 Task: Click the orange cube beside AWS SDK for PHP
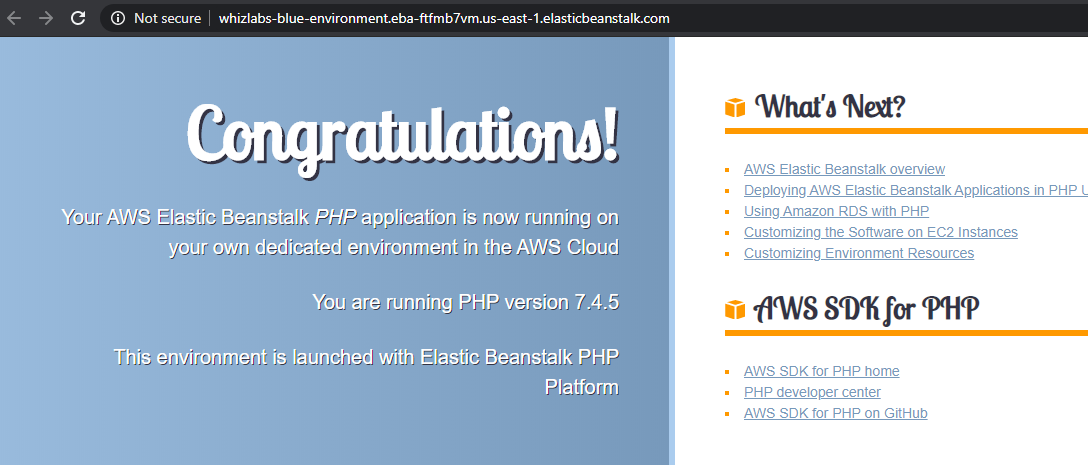(x=735, y=310)
